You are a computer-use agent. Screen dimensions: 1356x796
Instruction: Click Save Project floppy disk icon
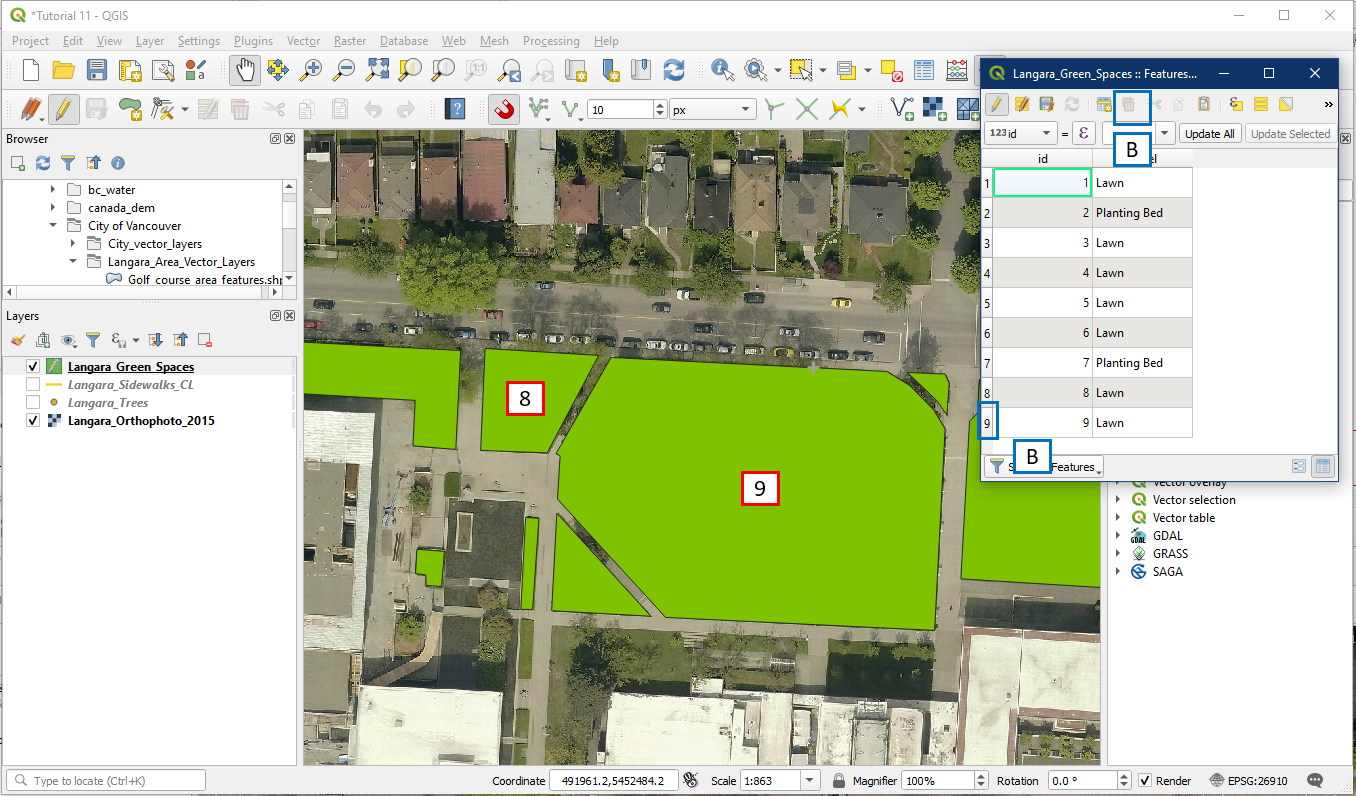[97, 70]
